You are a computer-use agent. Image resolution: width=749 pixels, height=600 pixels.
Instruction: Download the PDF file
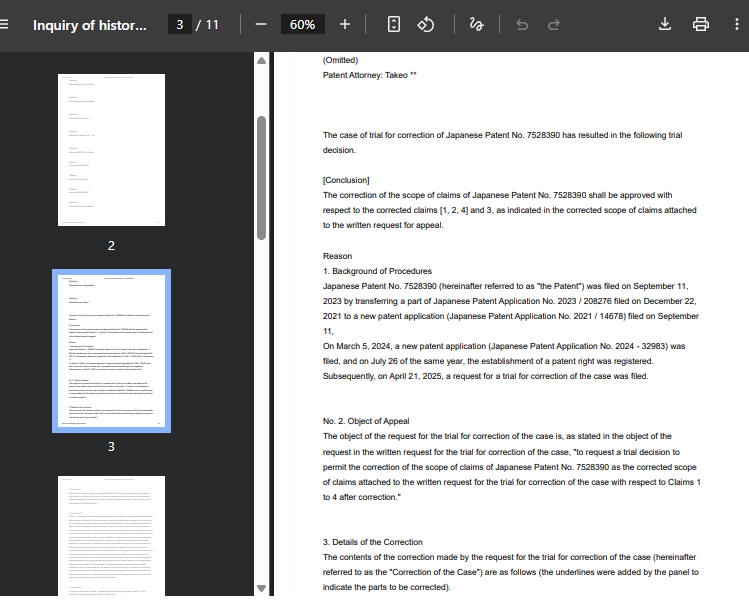click(x=664, y=24)
